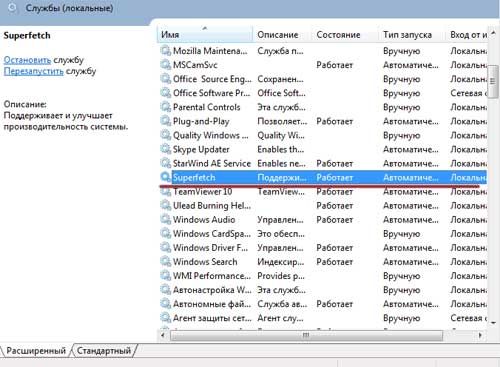Click Работает status in the MSCamSvc row

[335, 65]
